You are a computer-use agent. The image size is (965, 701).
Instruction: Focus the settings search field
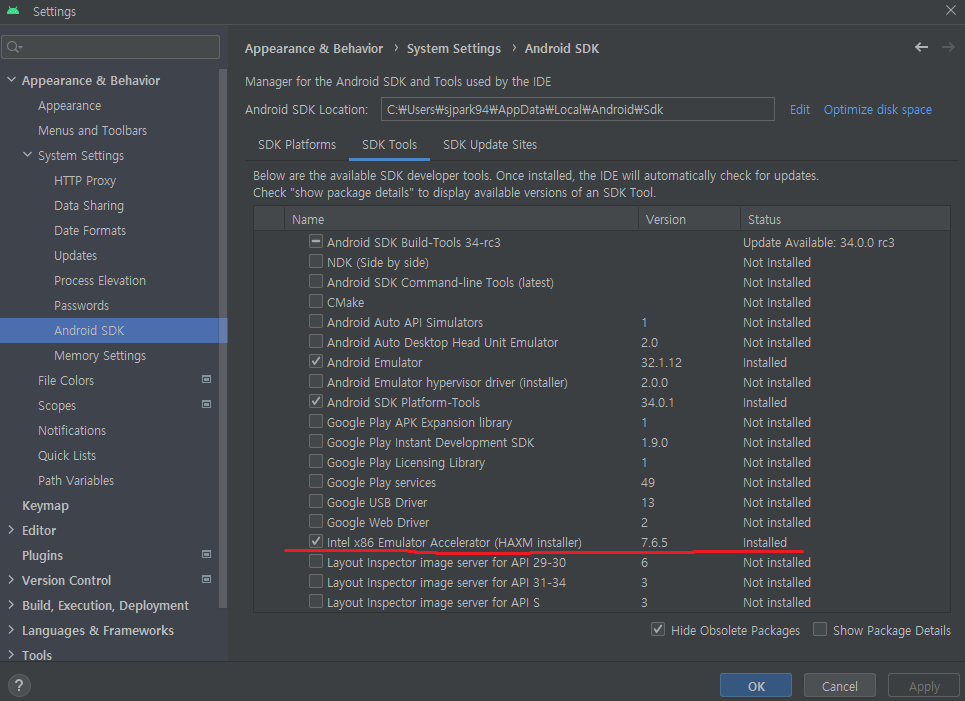click(x=111, y=47)
